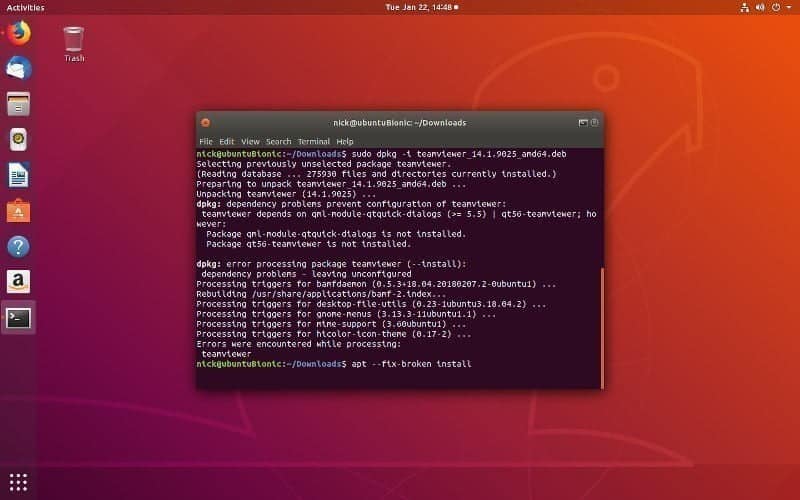Open Ubuntu Software from the dock
This screenshot has width=800, height=500.
[x=18, y=211]
